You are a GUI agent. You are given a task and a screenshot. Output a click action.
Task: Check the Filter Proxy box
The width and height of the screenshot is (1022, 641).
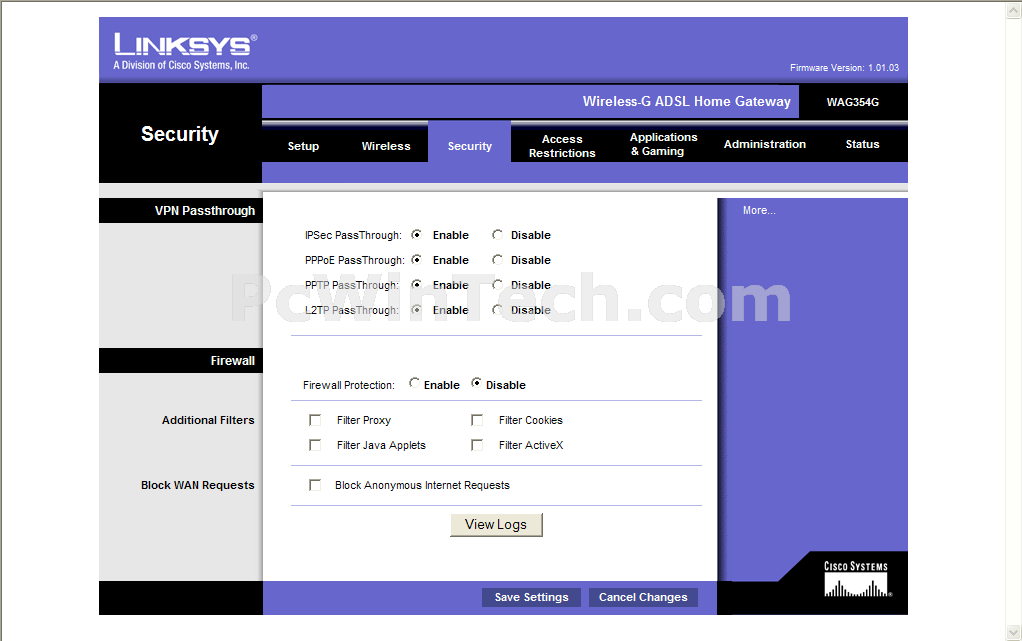(x=315, y=420)
